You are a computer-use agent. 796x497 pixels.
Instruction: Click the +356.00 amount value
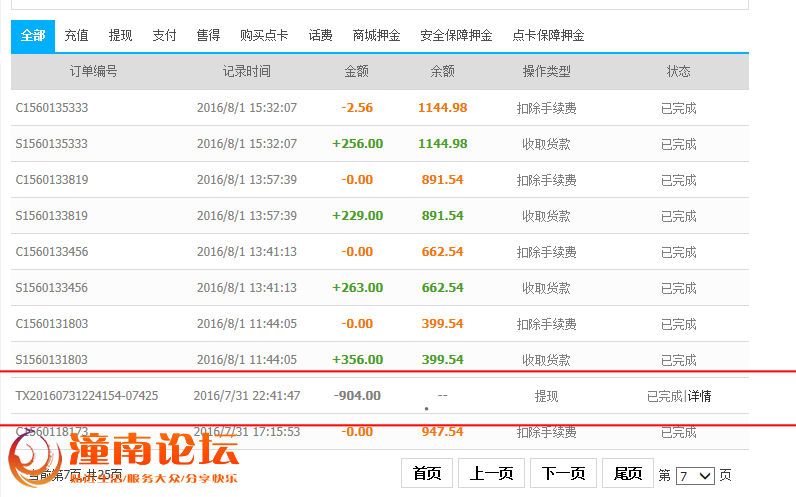point(357,360)
